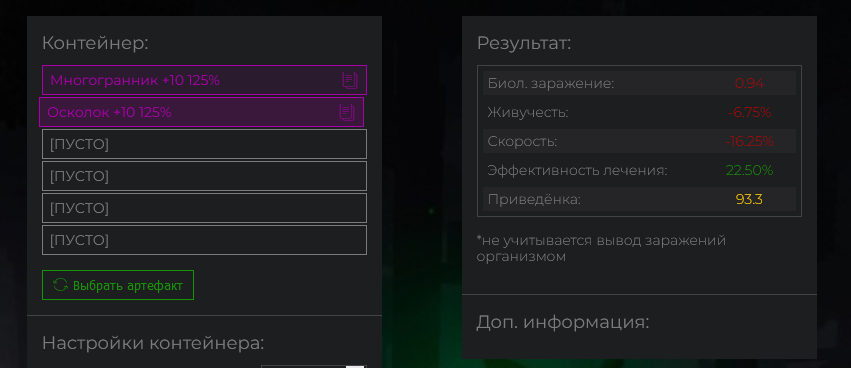Click the copy icon on Осколок slot
The image size is (851, 368).
347,112
